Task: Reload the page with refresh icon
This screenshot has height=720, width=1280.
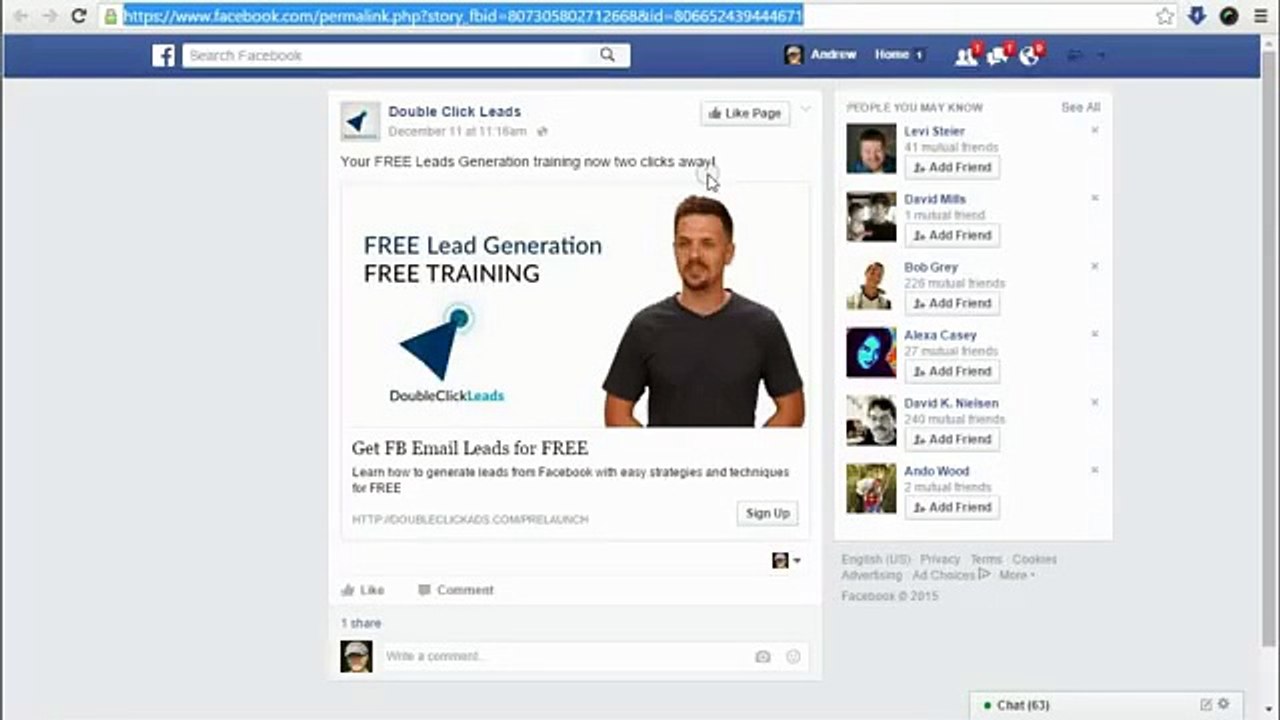Action: pos(79,16)
